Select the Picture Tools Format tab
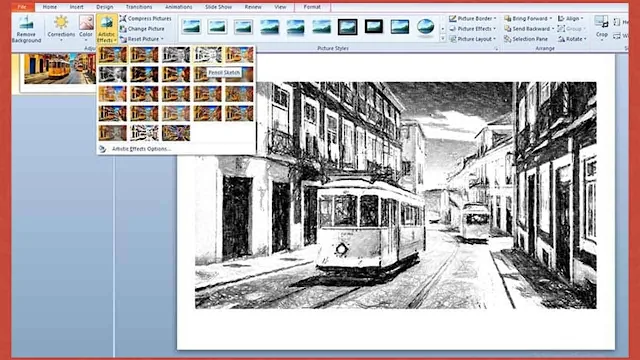 (x=312, y=7)
